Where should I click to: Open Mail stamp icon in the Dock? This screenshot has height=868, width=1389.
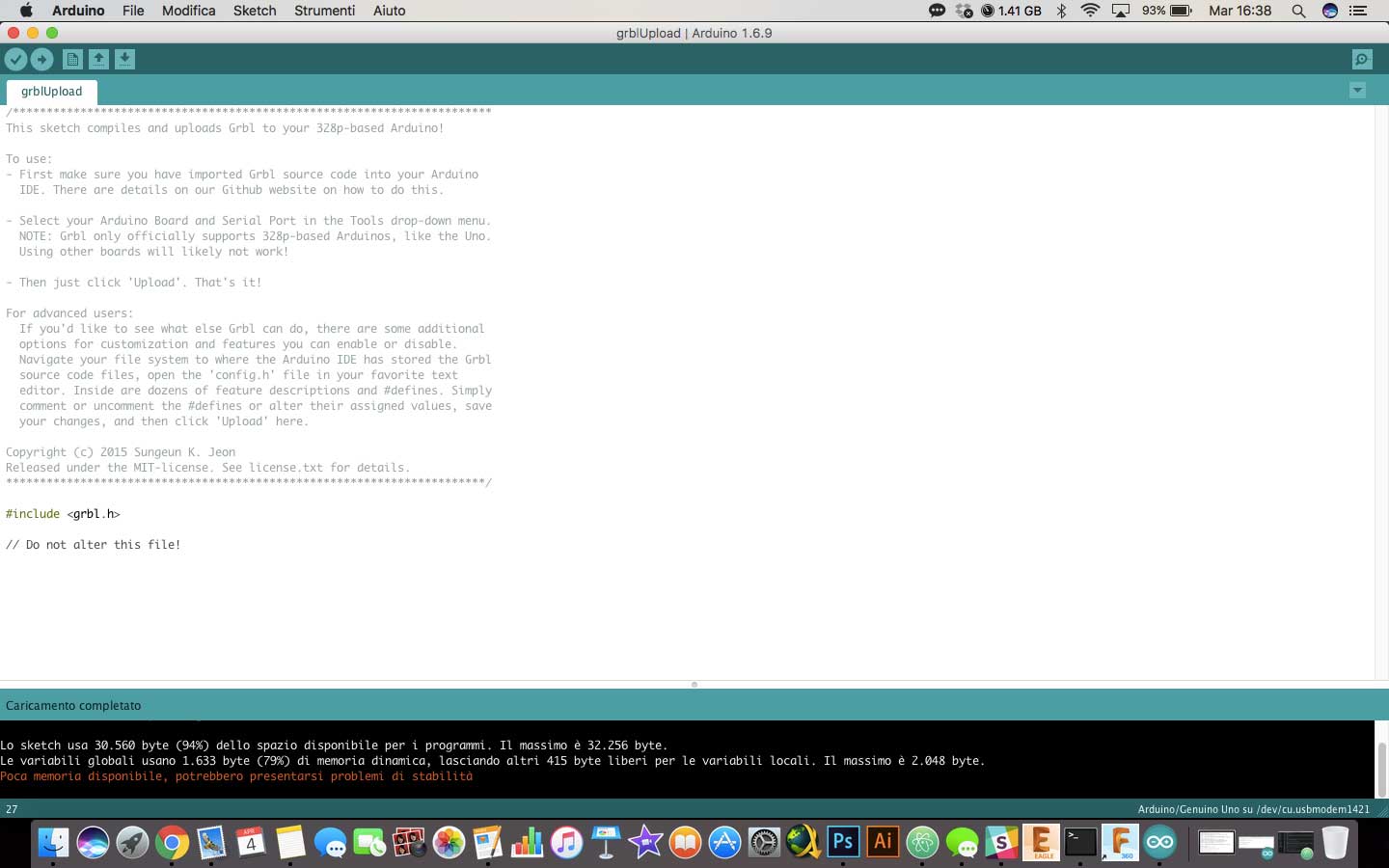[x=211, y=843]
